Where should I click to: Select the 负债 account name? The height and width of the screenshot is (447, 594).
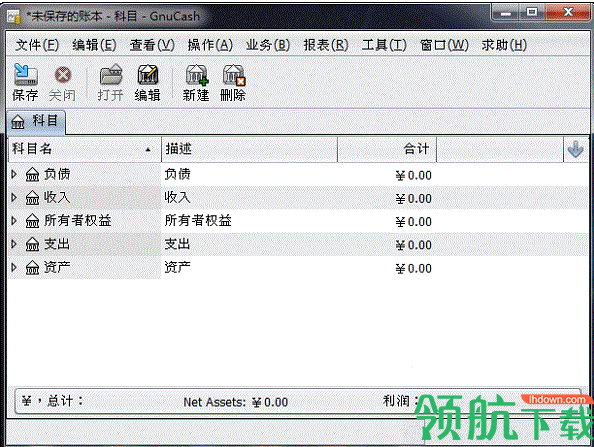57,174
